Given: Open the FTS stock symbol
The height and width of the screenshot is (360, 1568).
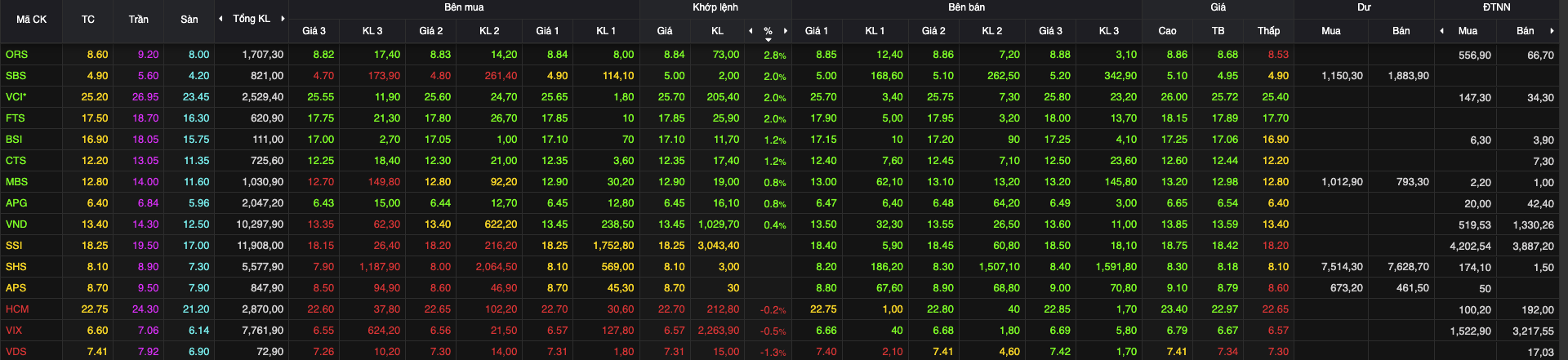Looking at the screenshot, I should pos(16,118).
